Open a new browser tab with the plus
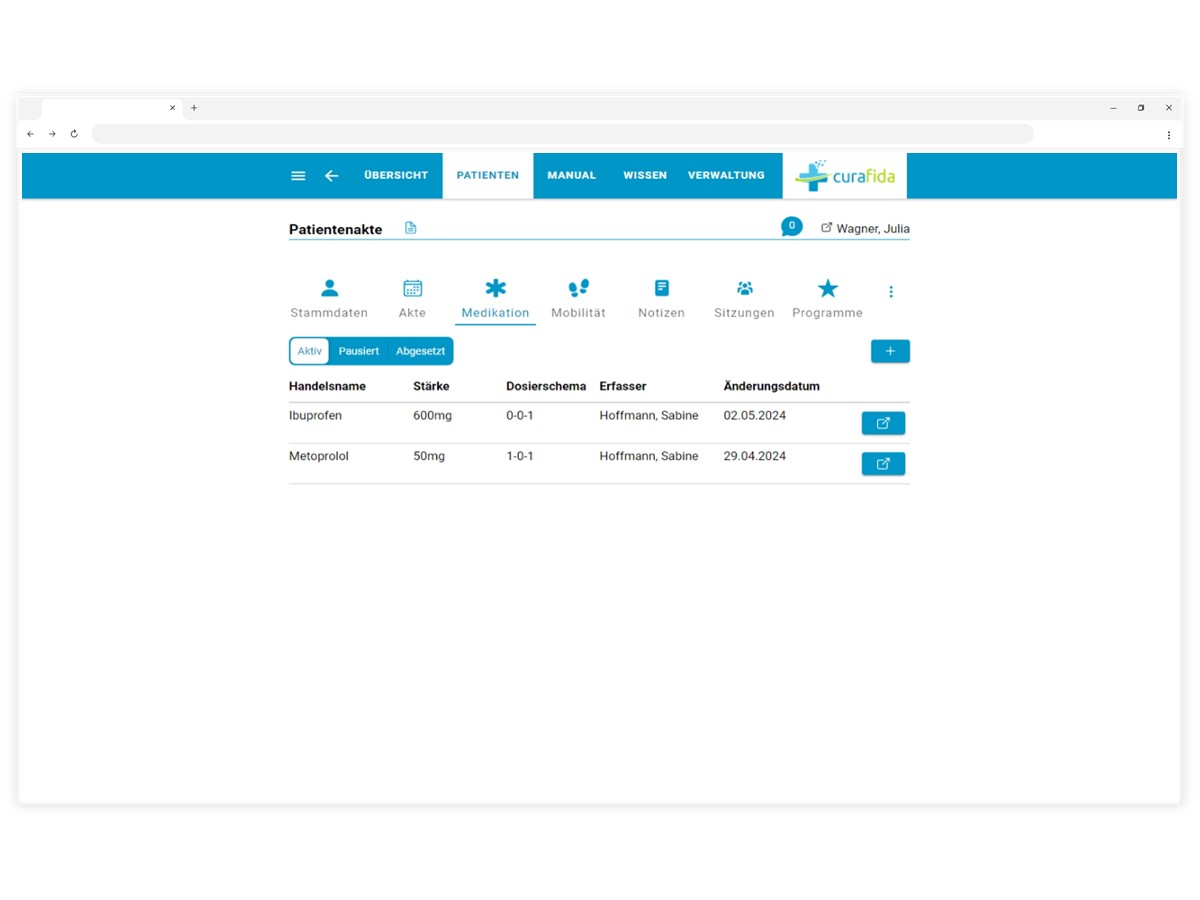This screenshot has width=1200, height=900. pyautogui.click(x=194, y=108)
